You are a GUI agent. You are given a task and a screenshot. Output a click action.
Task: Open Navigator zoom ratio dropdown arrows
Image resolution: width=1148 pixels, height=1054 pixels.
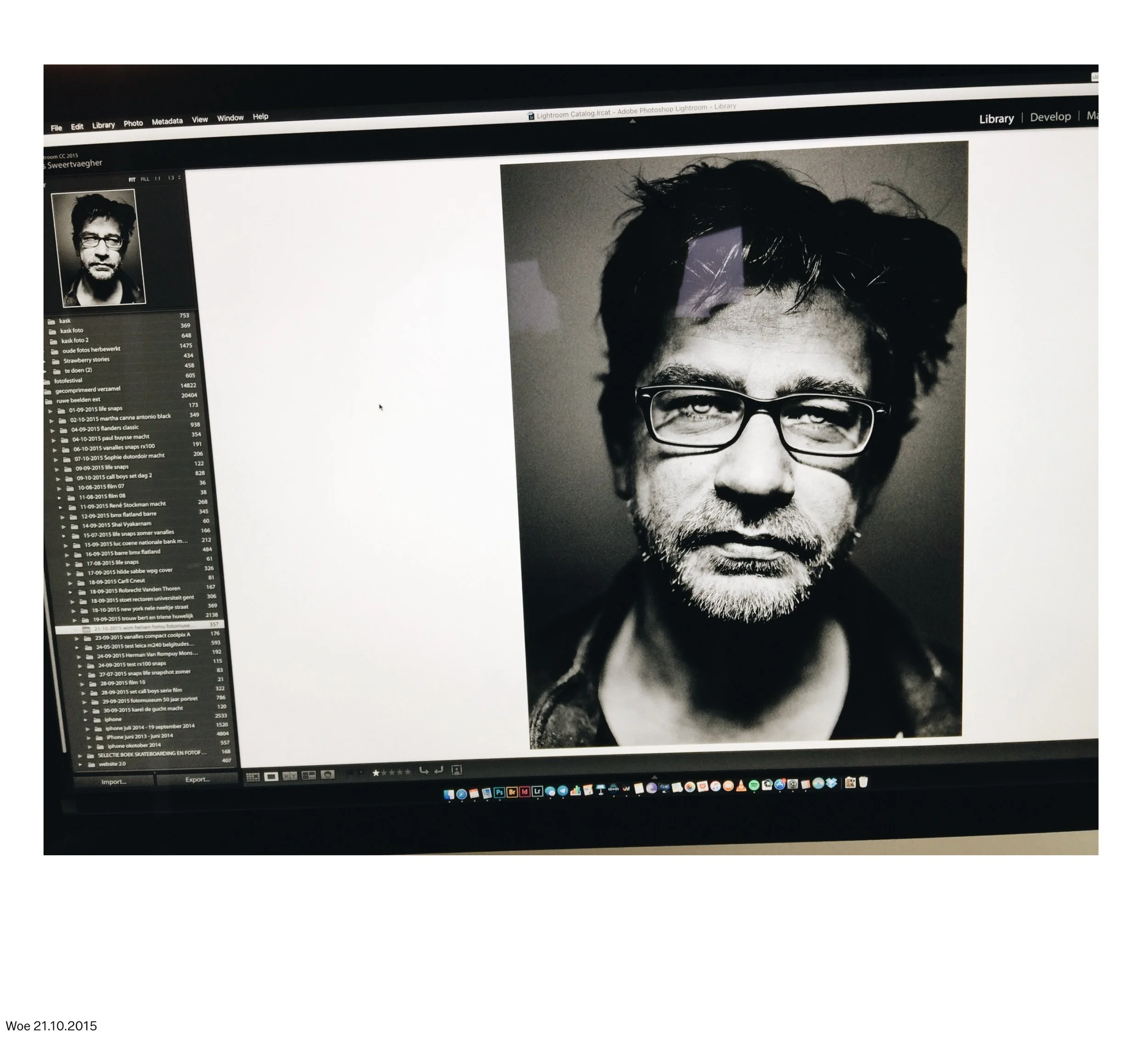pyautogui.click(x=179, y=178)
